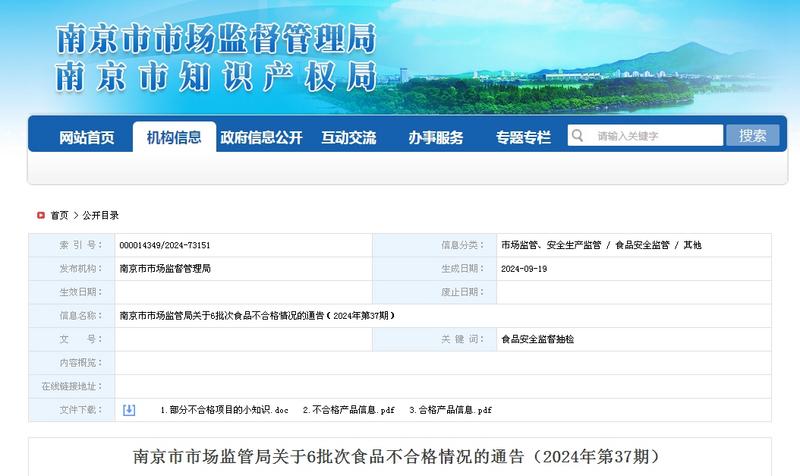Click the 文号 field label
800x476 pixels.
[x=81, y=339]
